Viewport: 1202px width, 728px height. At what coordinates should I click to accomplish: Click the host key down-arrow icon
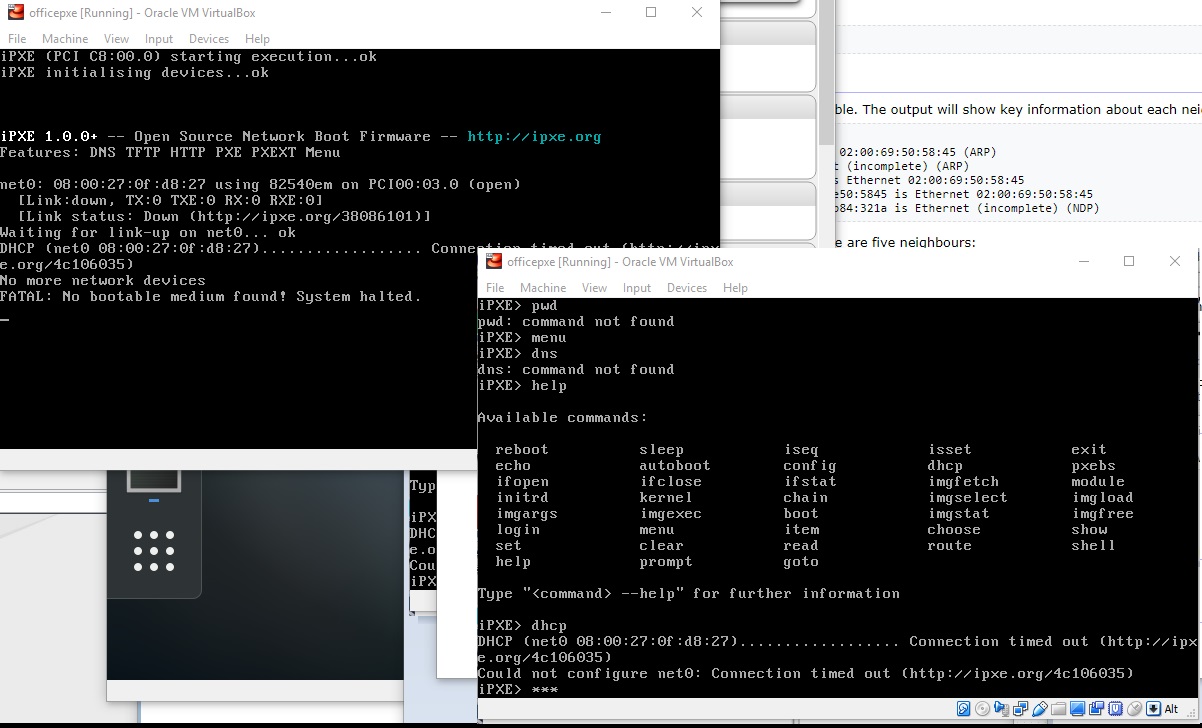(x=1154, y=709)
